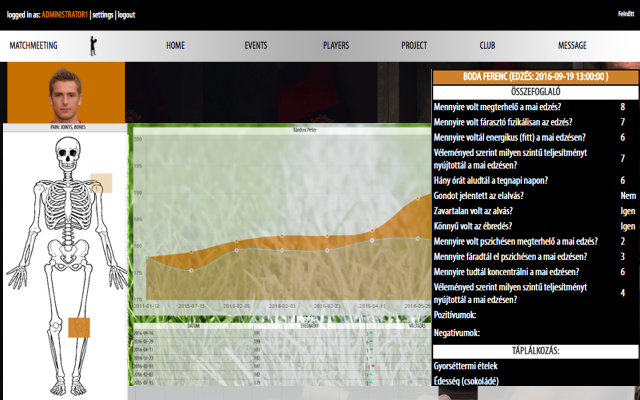
Task: Go to the HOME menu
Action: [x=176, y=46]
